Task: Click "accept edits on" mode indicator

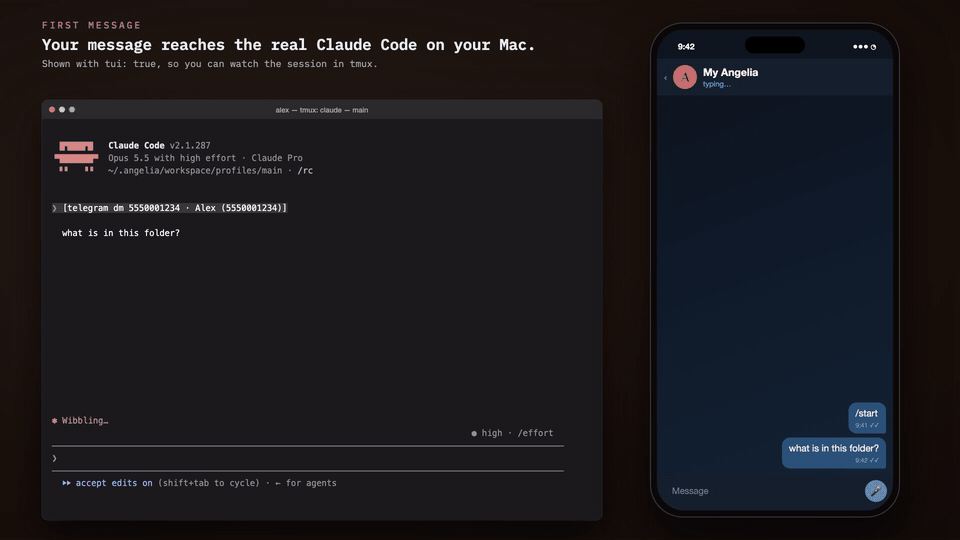Action: click(x=114, y=483)
